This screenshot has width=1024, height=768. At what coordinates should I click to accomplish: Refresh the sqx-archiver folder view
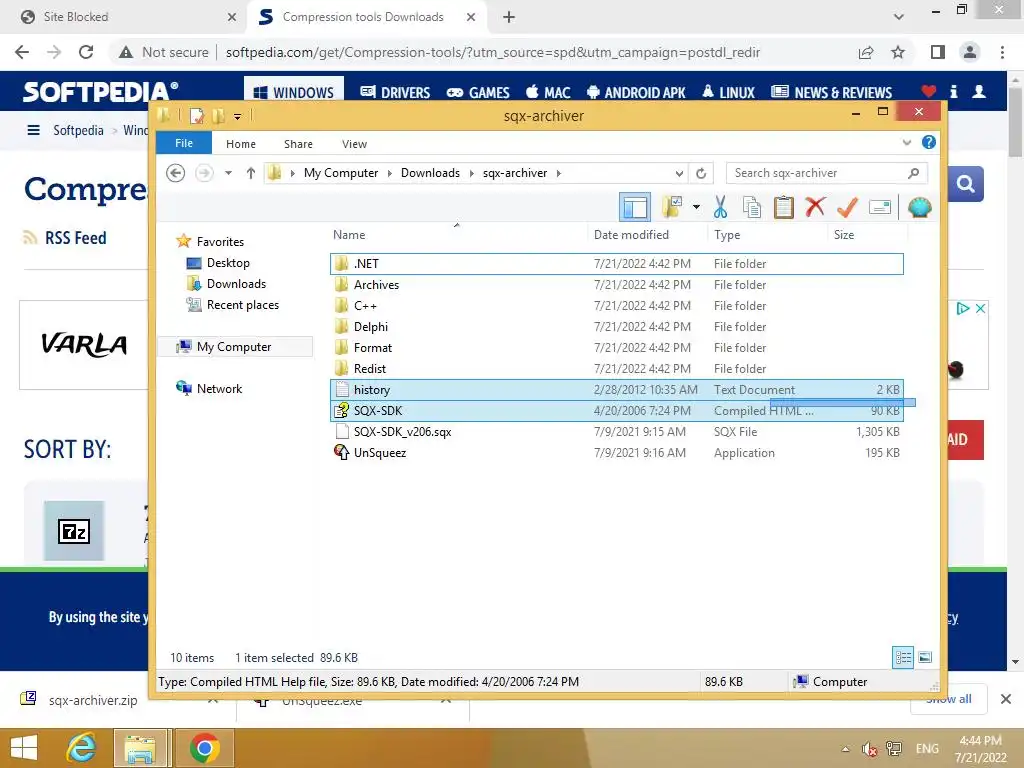[701, 173]
